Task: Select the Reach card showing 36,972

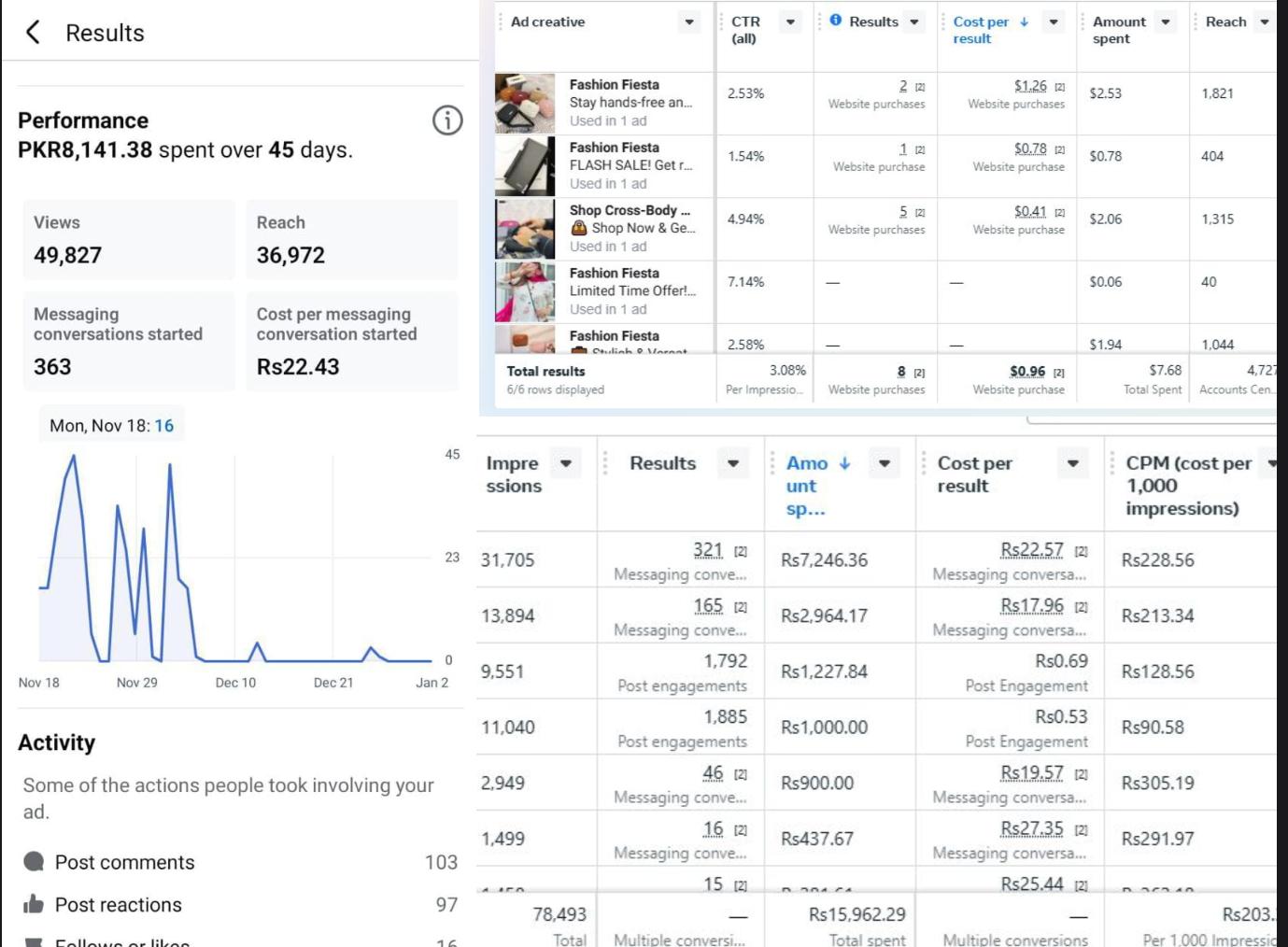Action: pos(352,239)
